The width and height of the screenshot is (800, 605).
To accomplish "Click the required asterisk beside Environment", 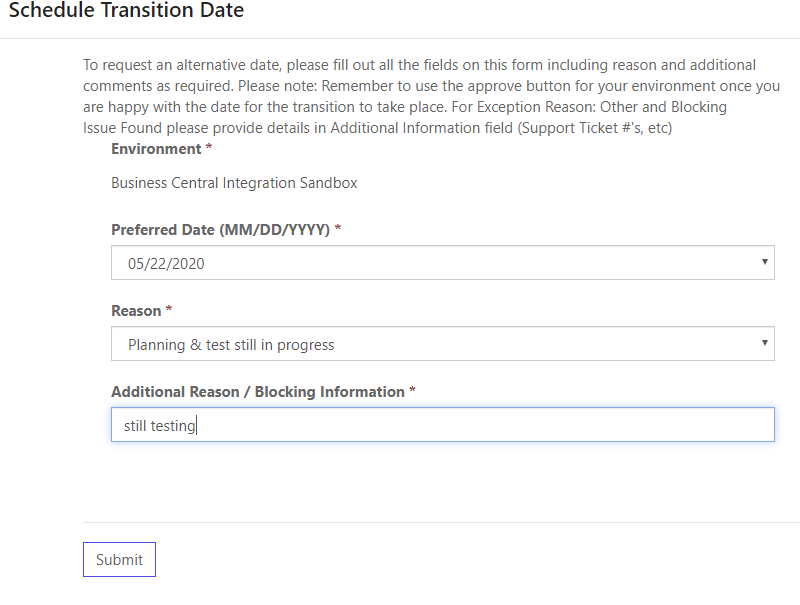I will click(209, 147).
